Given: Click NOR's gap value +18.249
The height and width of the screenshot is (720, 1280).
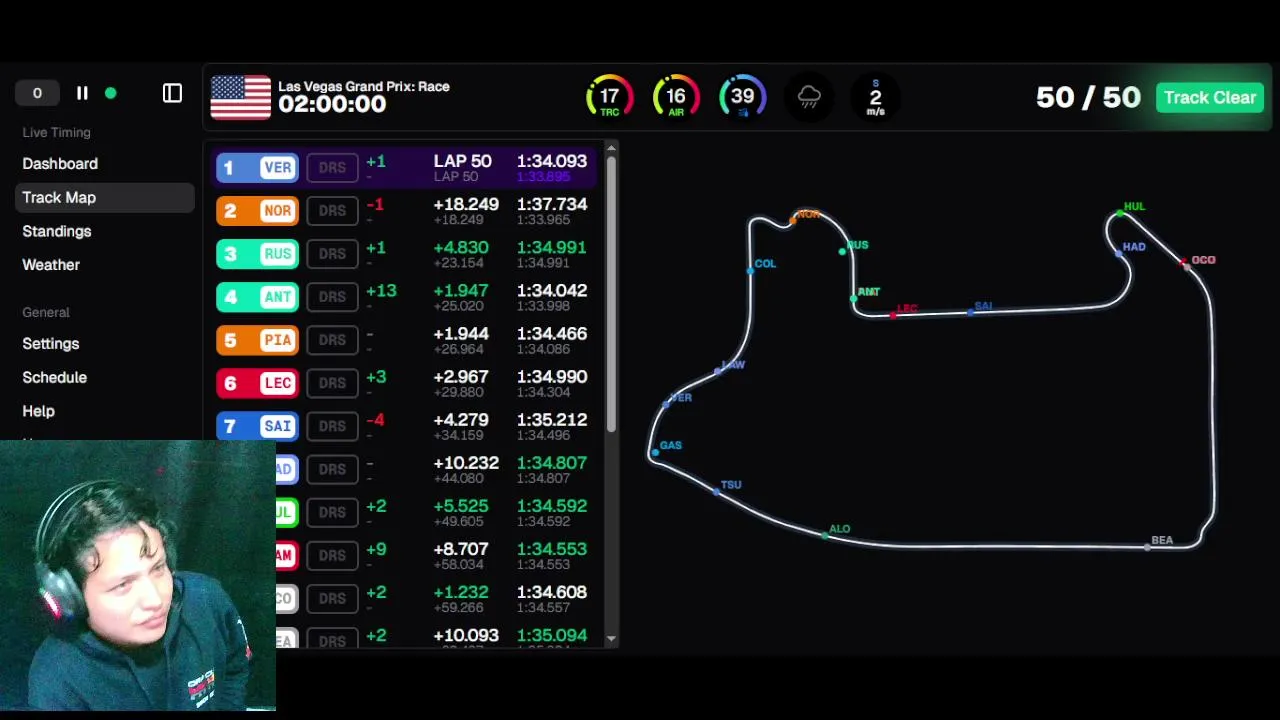Looking at the screenshot, I should (466, 204).
